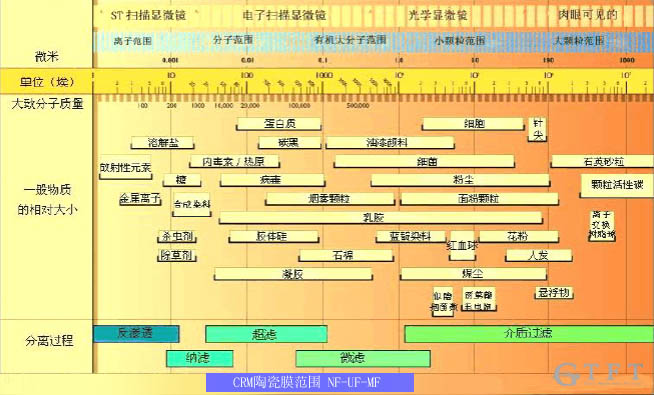Select the 红血球 red blood cell box
The image size is (654, 395).
[x=462, y=246]
